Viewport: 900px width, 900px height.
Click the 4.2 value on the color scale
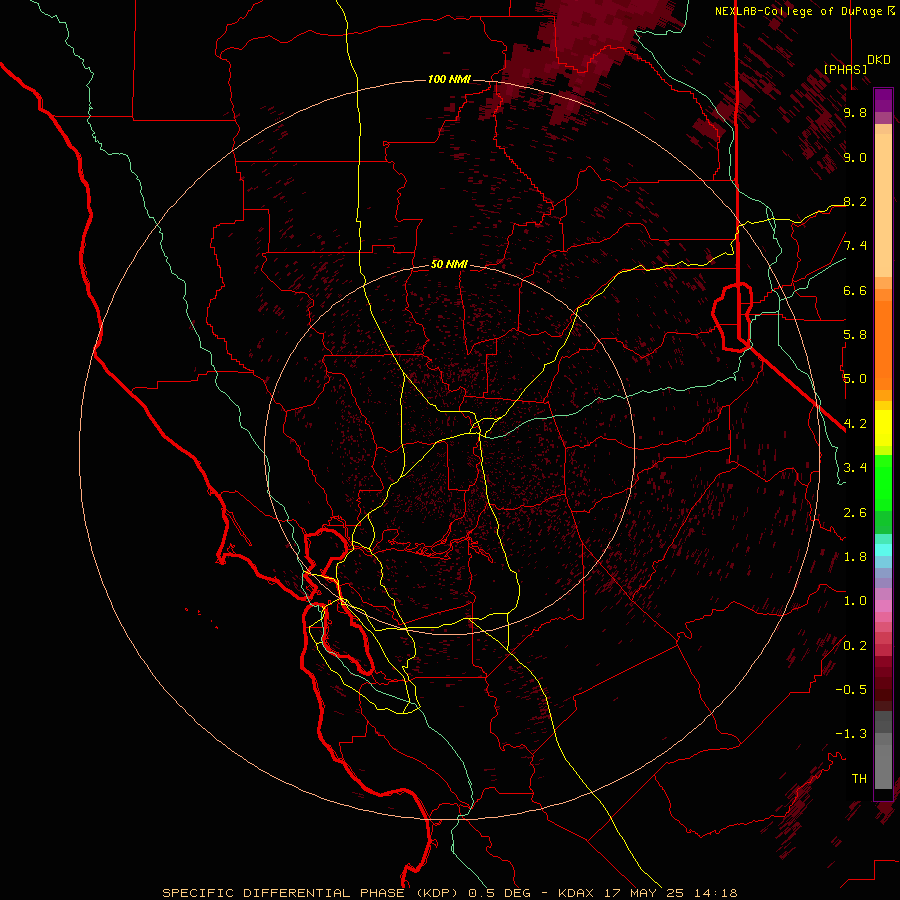point(855,424)
